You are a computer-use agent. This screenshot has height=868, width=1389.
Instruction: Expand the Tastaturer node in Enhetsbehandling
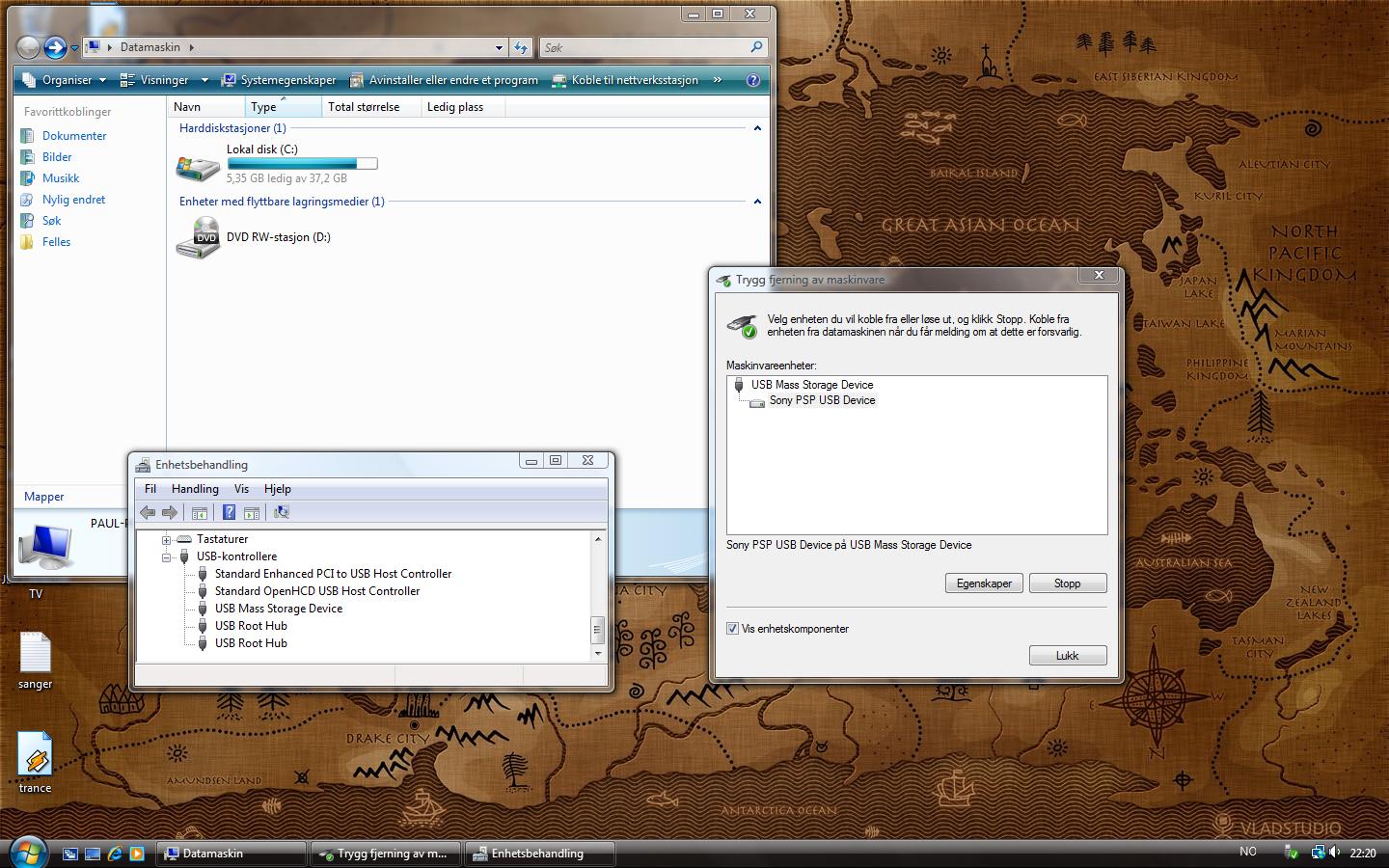point(166,540)
